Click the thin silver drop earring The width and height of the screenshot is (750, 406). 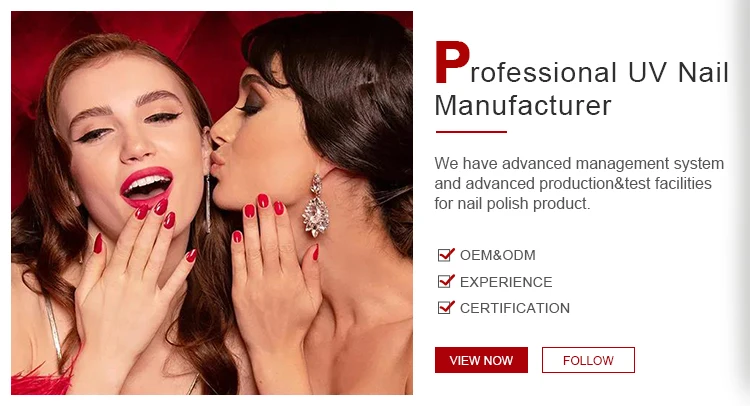(x=208, y=204)
